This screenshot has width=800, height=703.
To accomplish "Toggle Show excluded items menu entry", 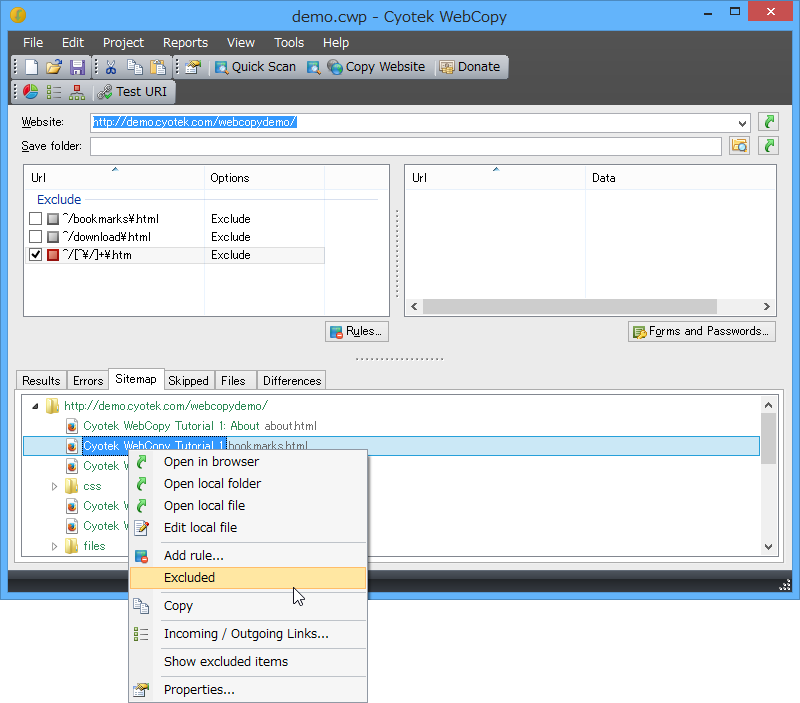I will point(248,662).
